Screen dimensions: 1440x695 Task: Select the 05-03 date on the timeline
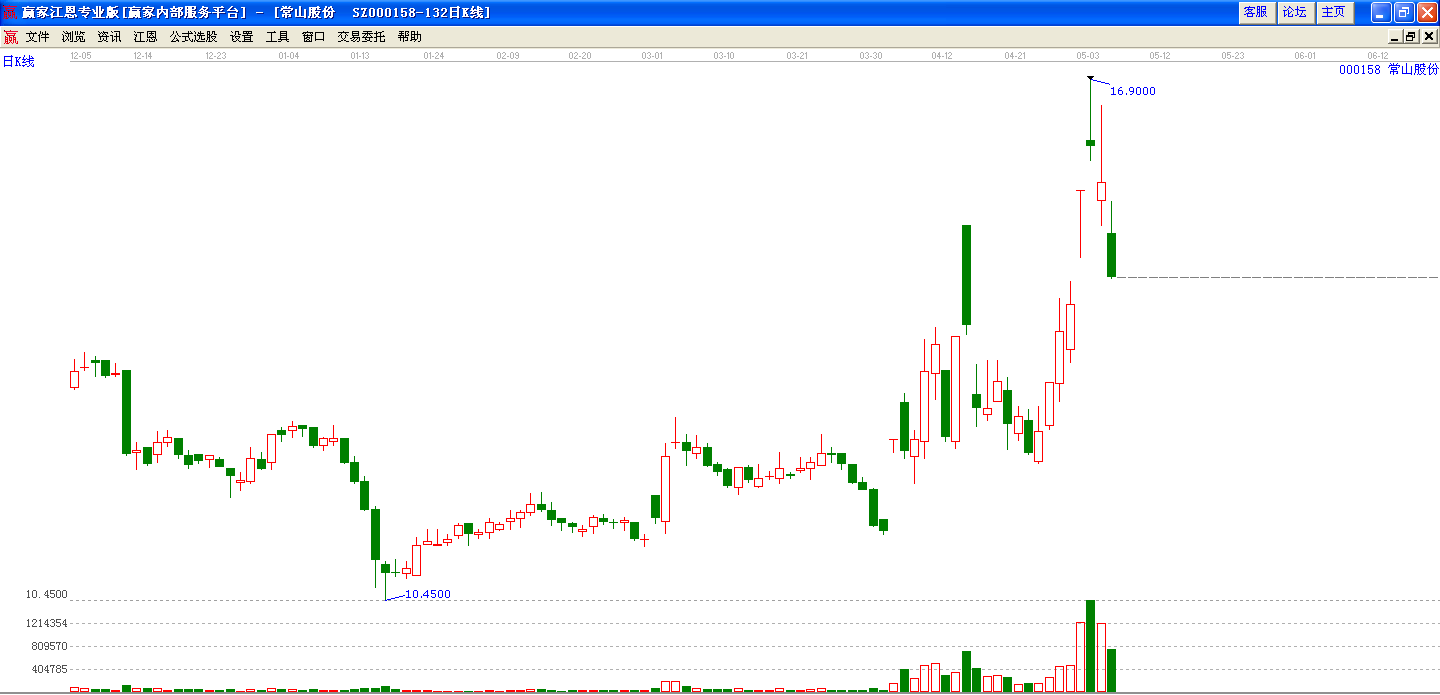(x=1088, y=56)
